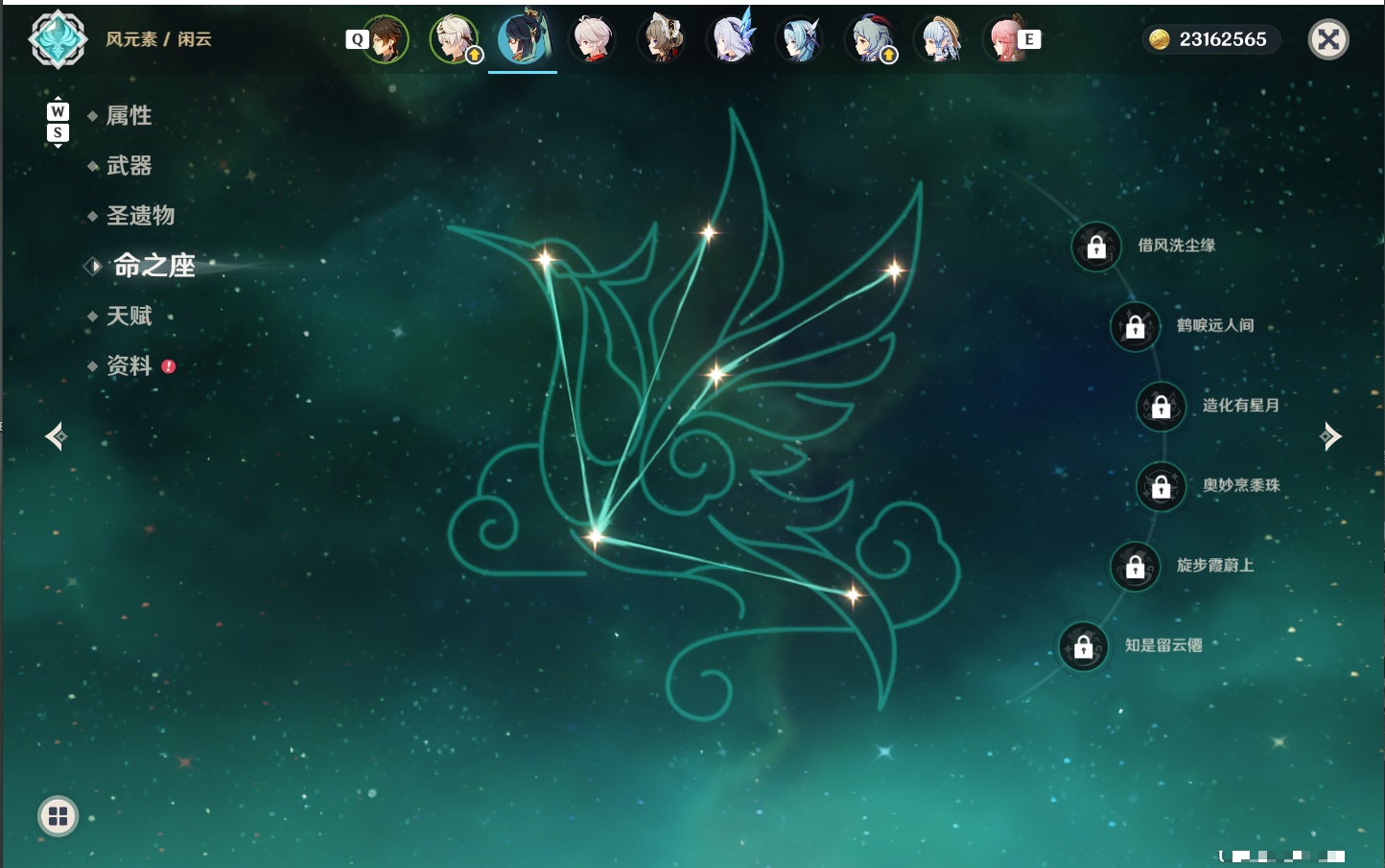Open the 借风洗尘缘 locked constellation node
Screen dimensions: 1385x868
coord(1096,247)
